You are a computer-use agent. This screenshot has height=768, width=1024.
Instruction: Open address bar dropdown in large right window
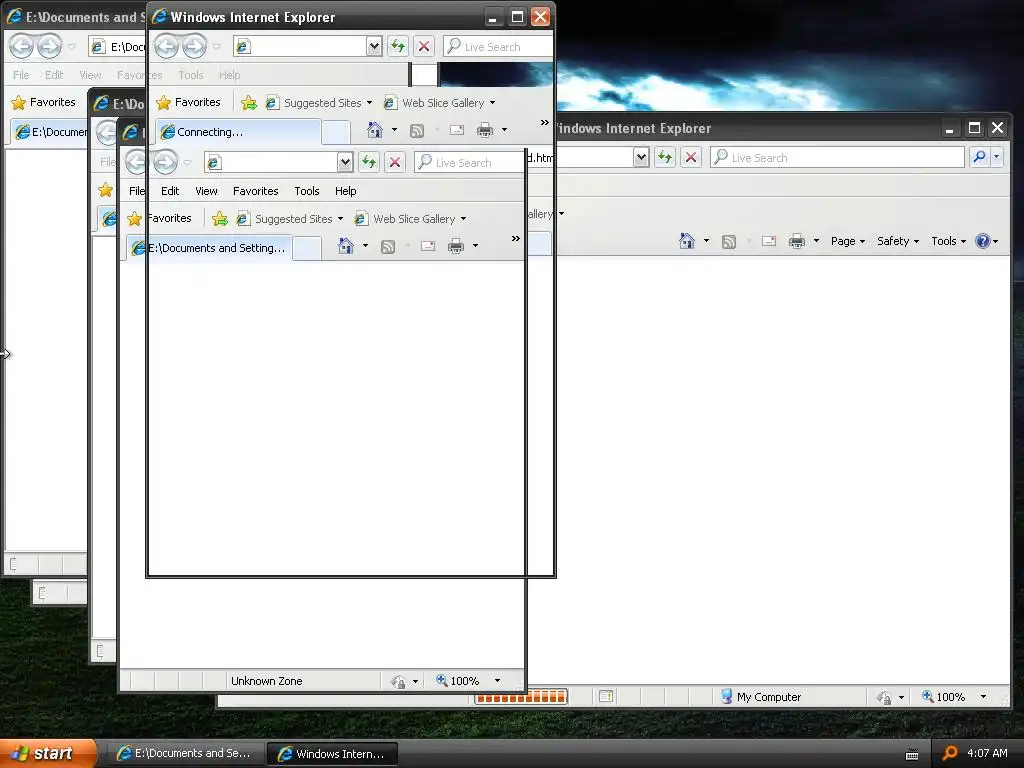pyautogui.click(x=641, y=157)
